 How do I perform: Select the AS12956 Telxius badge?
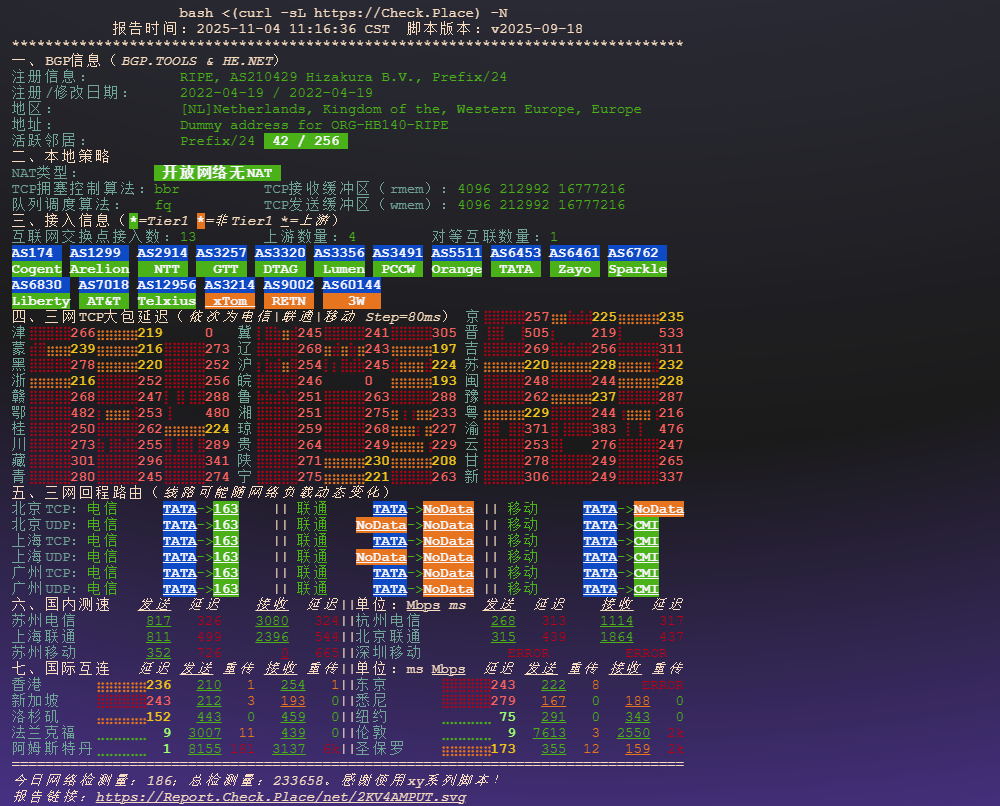pos(167,293)
